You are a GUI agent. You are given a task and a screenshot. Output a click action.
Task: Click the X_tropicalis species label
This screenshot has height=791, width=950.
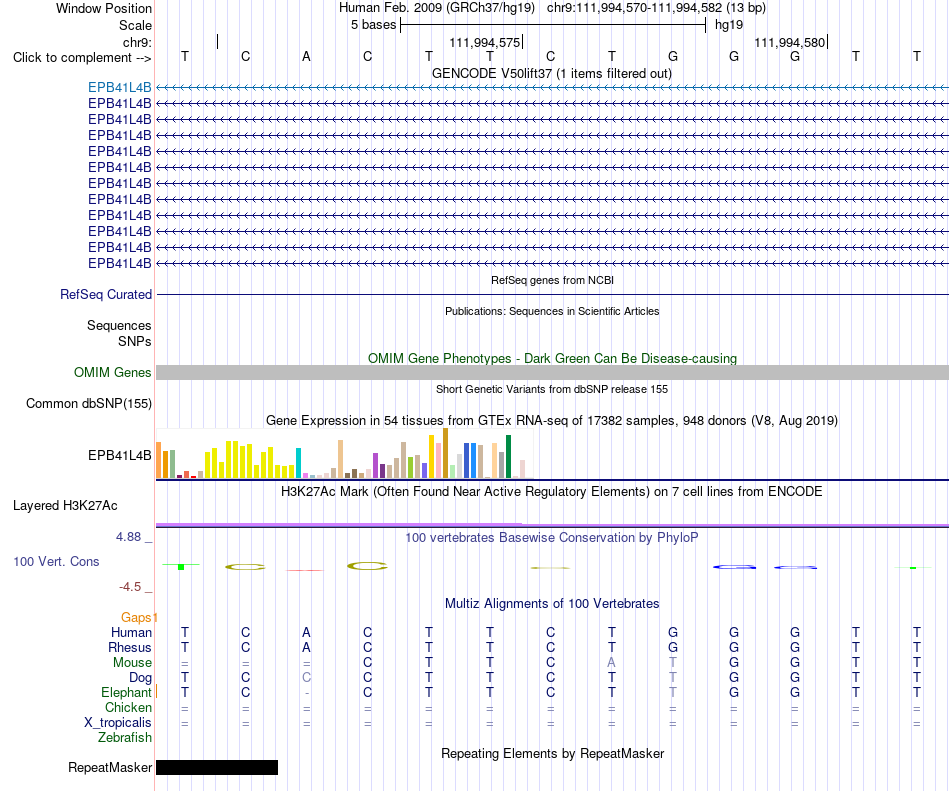(118, 723)
